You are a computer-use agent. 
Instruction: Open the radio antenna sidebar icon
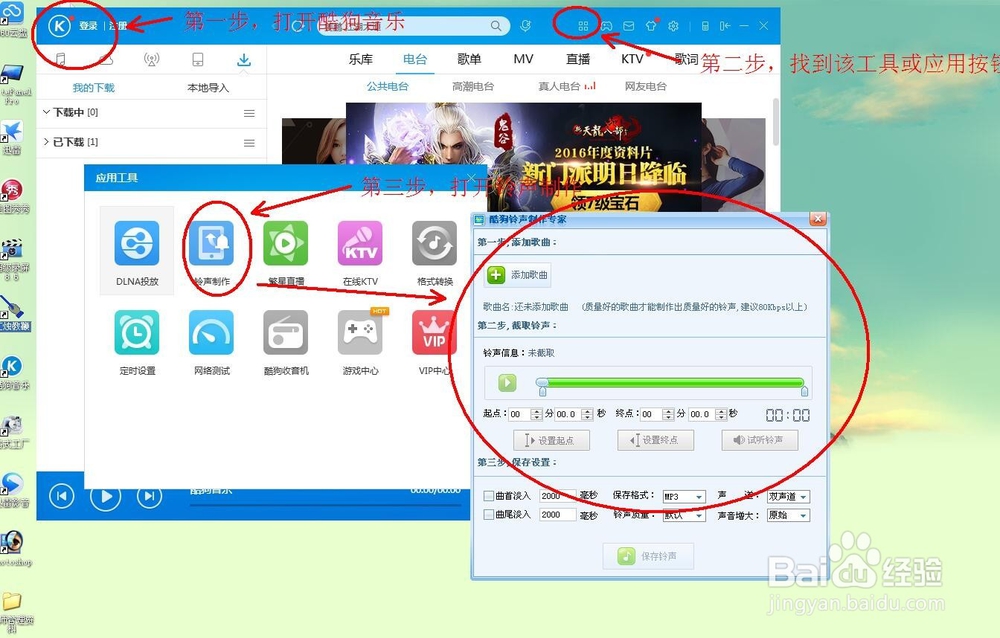(x=151, y=60)
